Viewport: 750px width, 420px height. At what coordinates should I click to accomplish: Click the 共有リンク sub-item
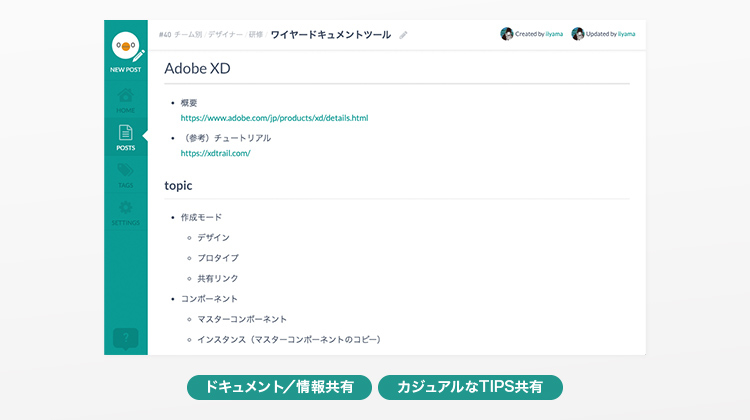(x=218, y=278)
